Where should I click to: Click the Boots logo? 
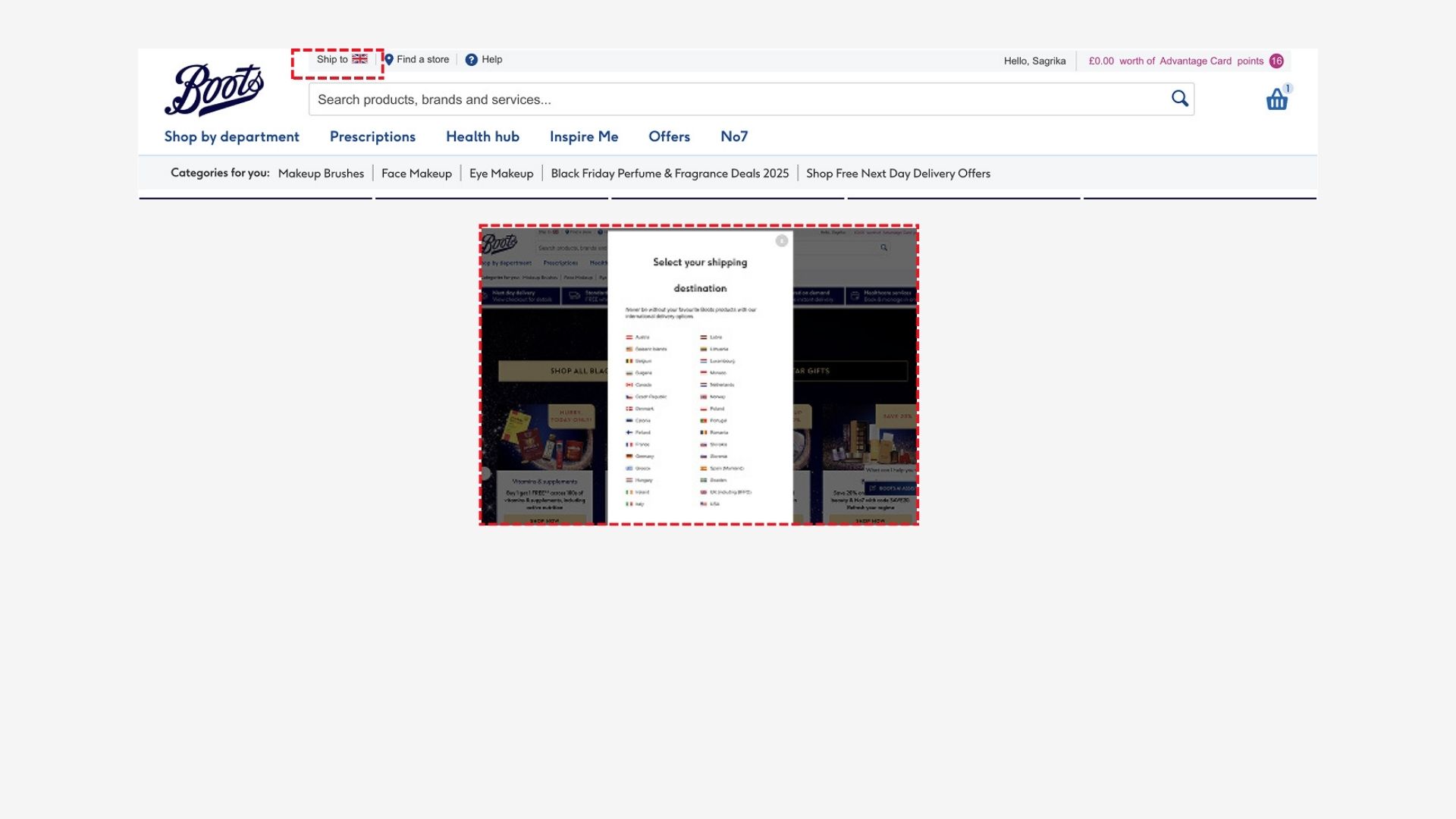click(214, 89)
